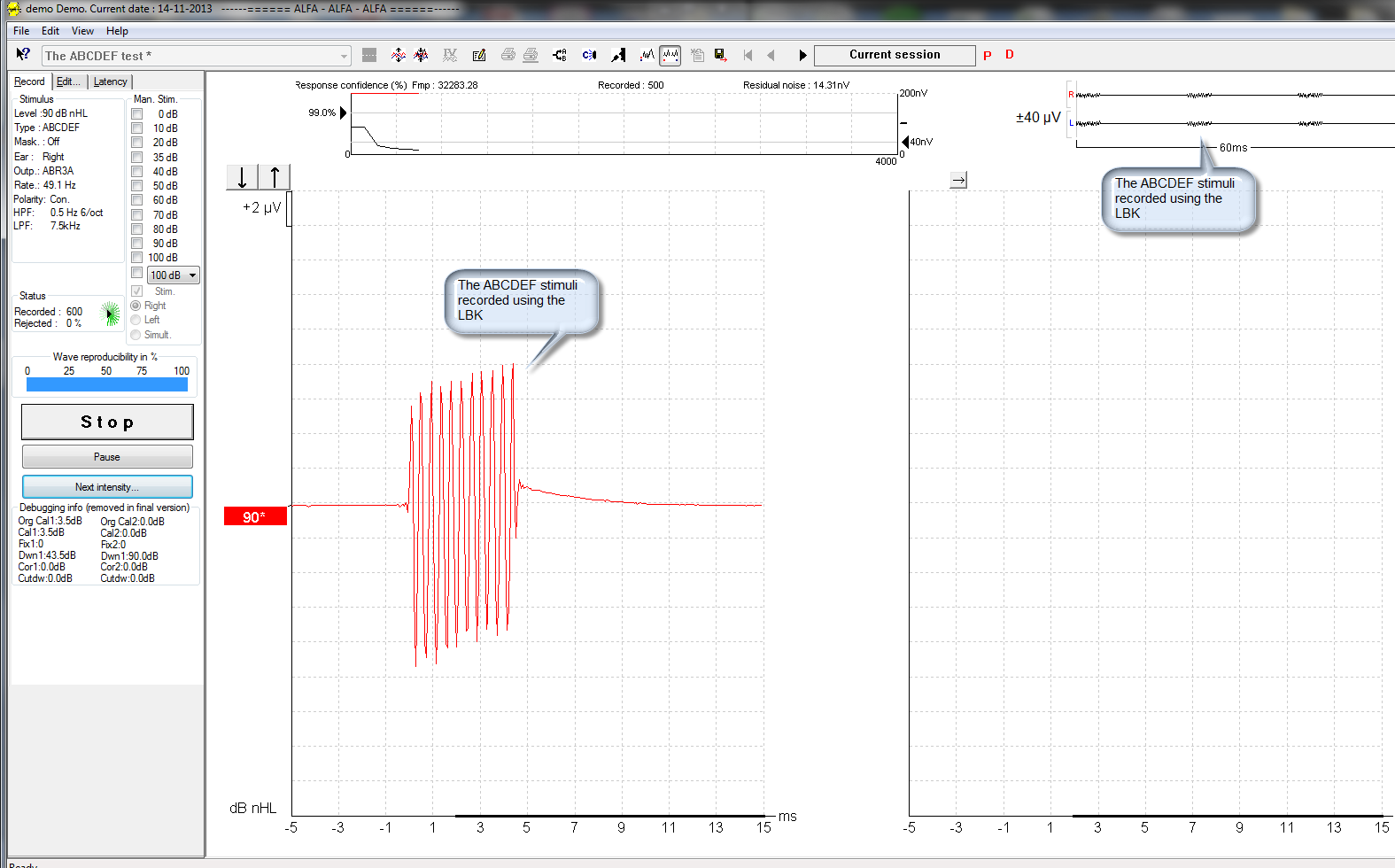Click the spread waveforms apart icon
1395x868 pixels.
pyautogui.click(x=399, y=55)
